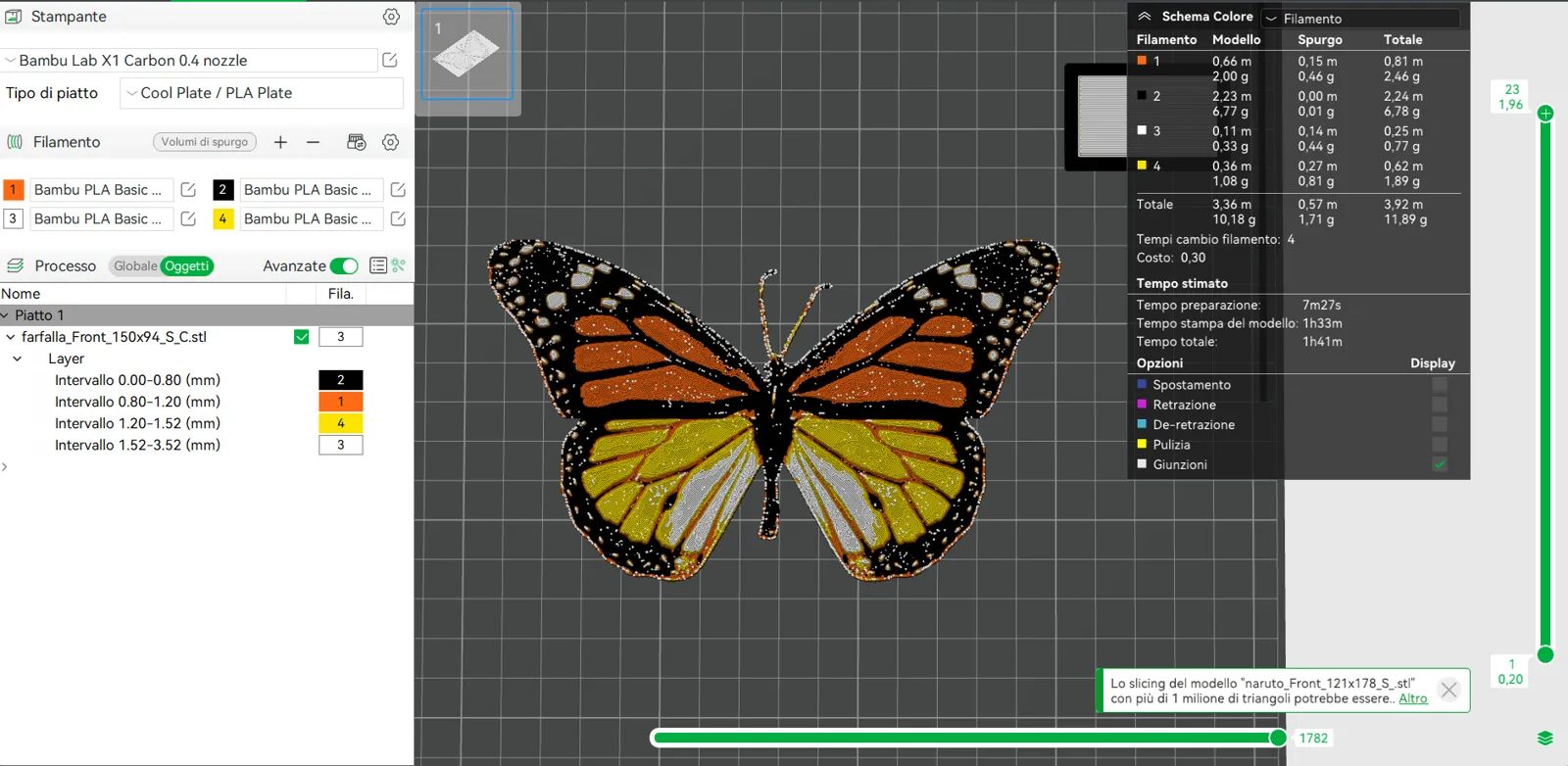Select Bambu PLA Basic filament 4 field
This screenshot has height=766, width=1568.
pos(312,218)
